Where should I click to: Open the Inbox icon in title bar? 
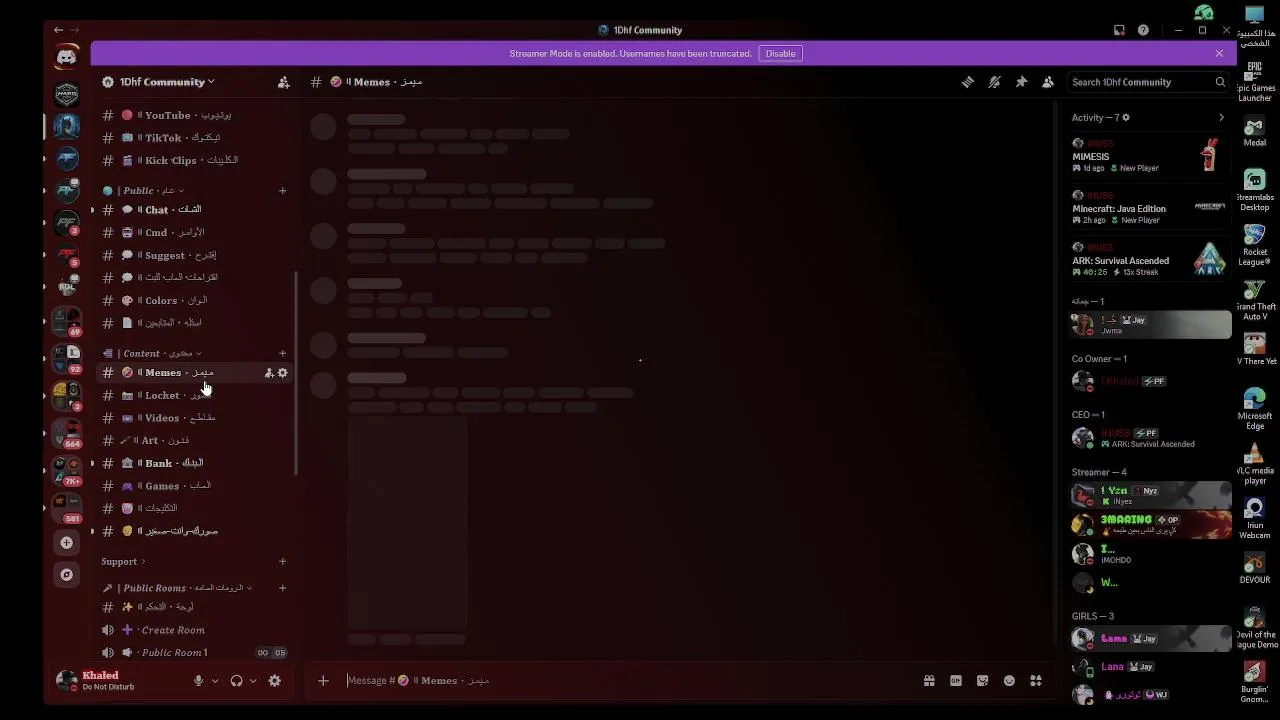click(x=1119, y=30)
